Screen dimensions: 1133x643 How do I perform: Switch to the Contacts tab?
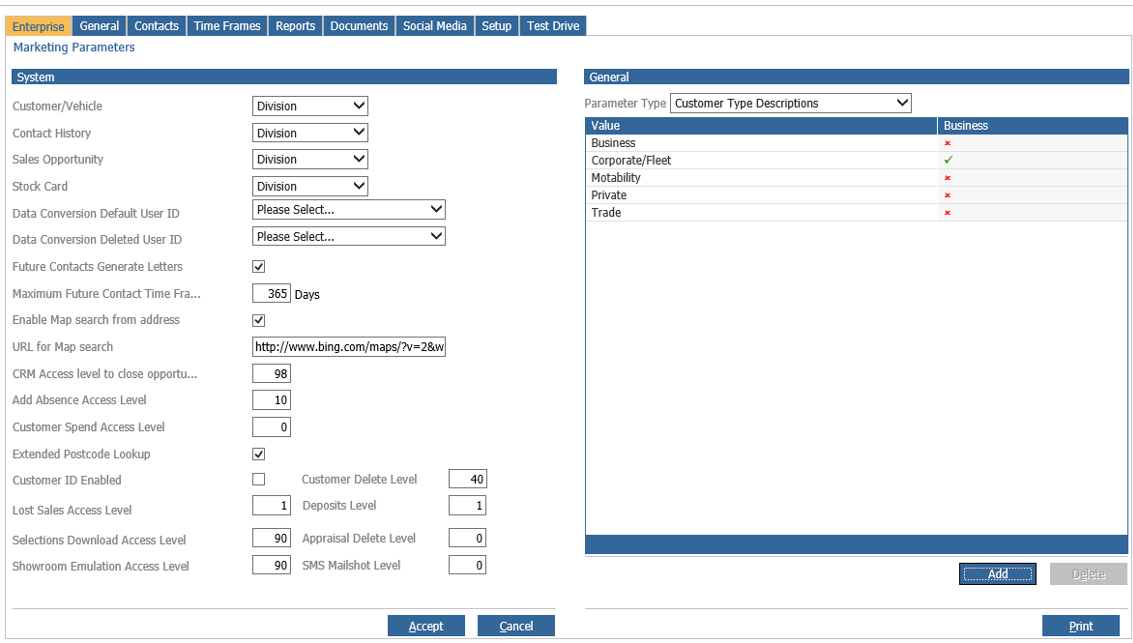(156, 26)
